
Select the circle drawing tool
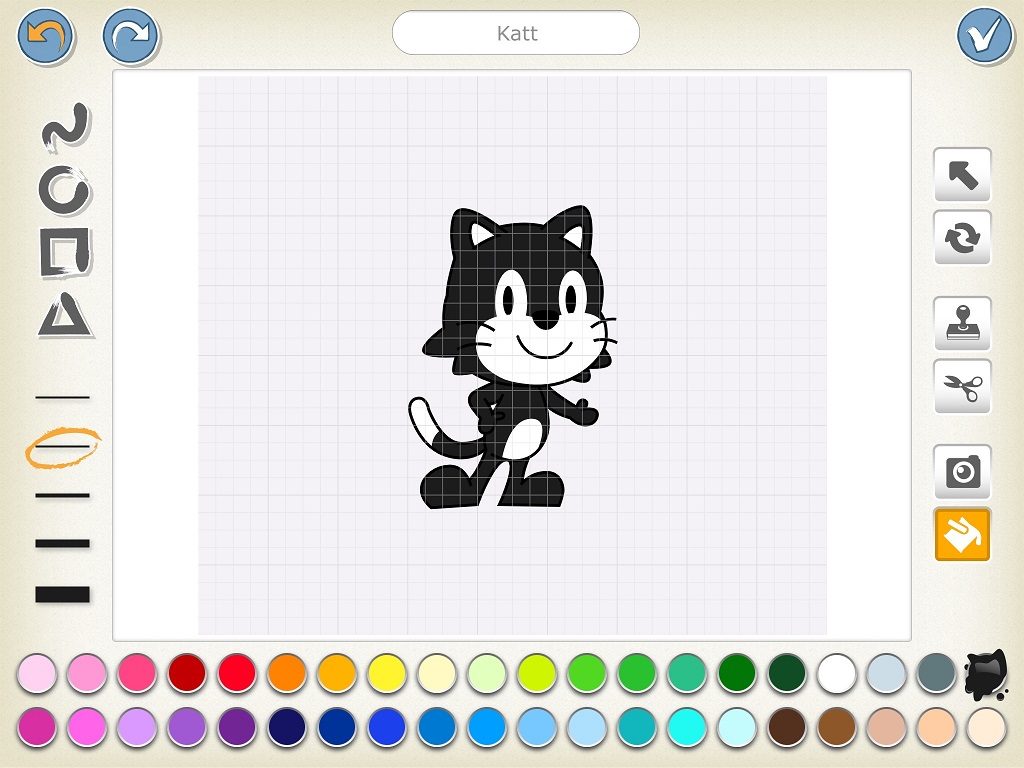tap(65, 191)
